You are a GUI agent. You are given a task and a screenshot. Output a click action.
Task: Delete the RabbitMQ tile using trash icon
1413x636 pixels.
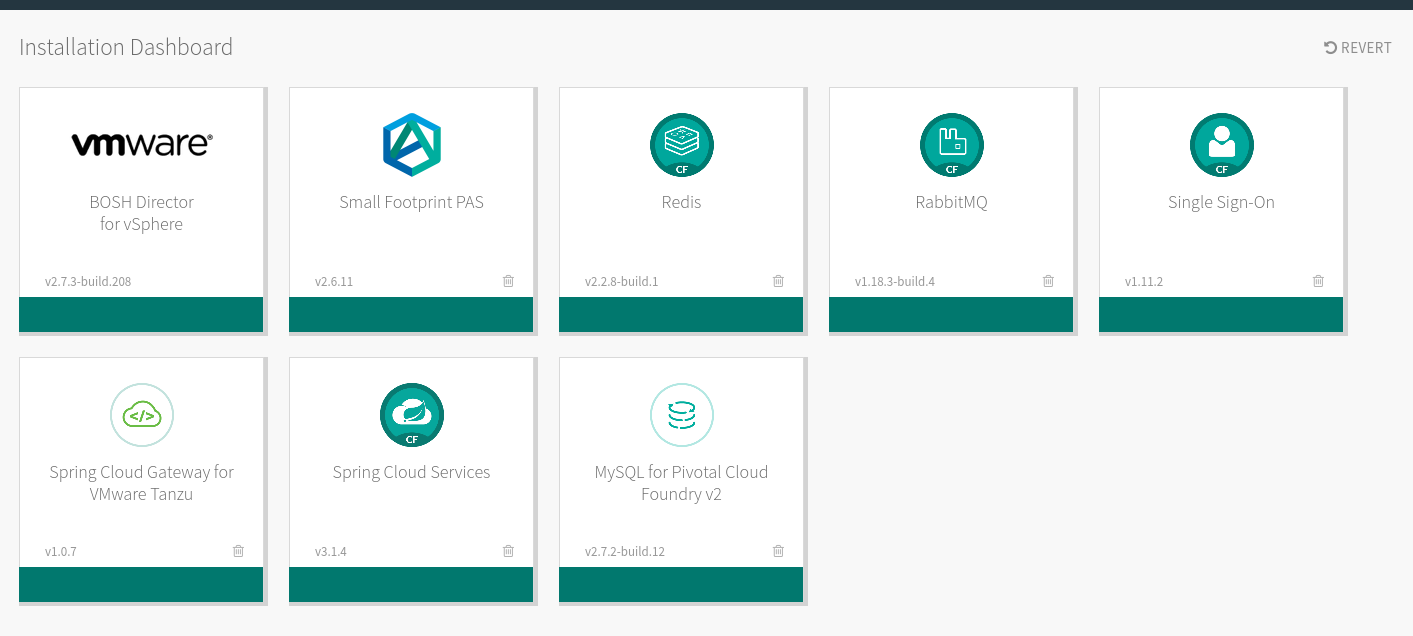coord(1048,281)
